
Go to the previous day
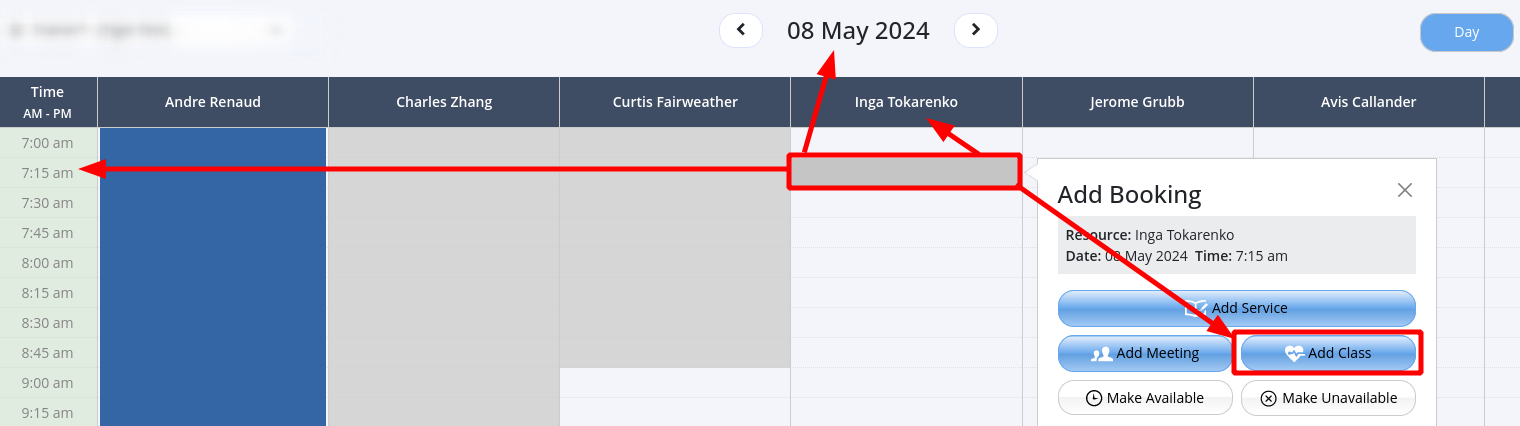(x=741, y=30)
